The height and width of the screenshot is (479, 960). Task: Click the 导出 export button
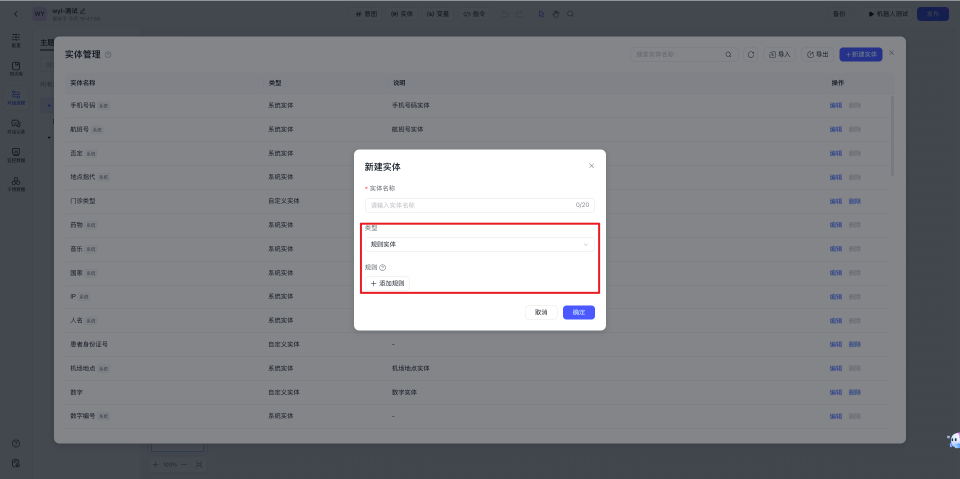tap(818, 54)
